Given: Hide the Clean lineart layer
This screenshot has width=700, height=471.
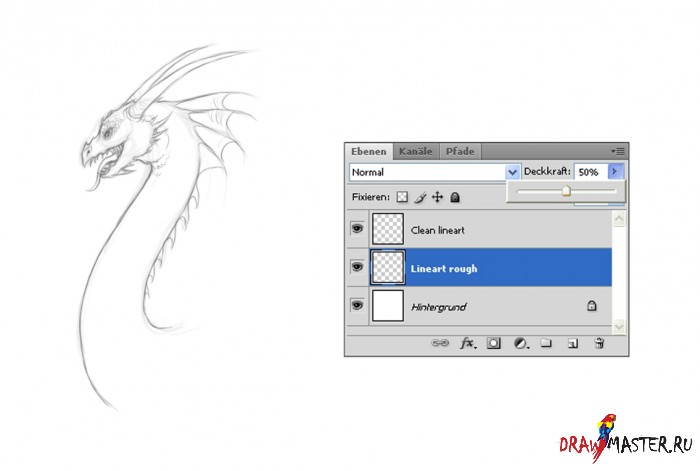Looking at the screenshot, I should tap(357, 229).
